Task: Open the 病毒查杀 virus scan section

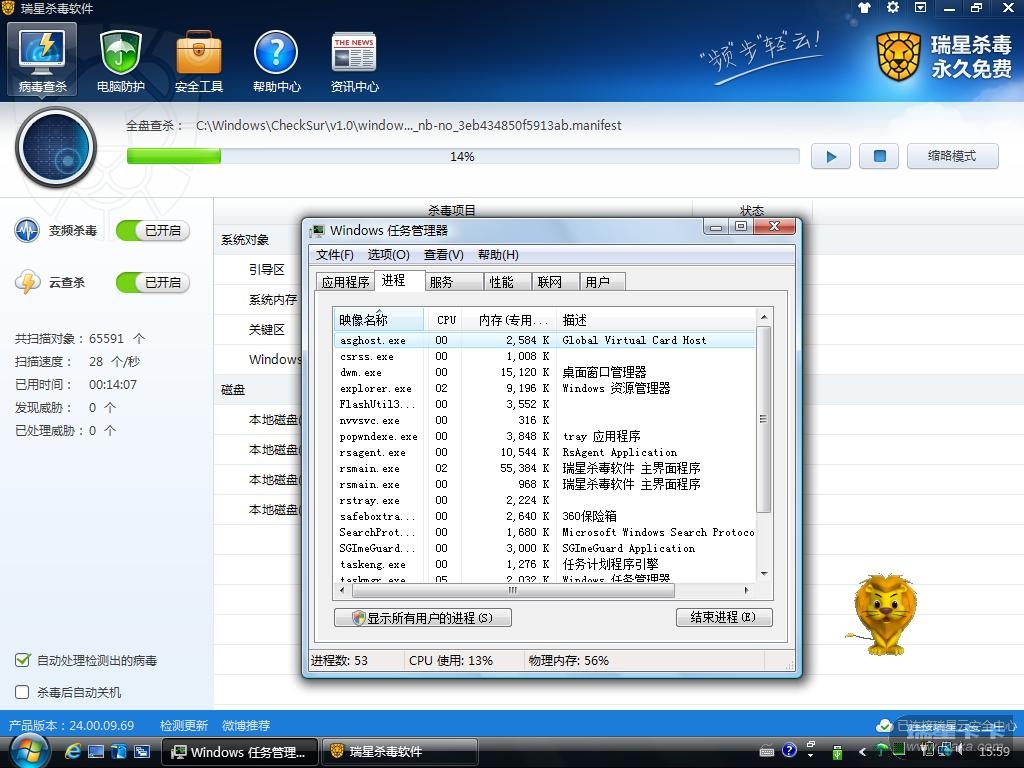Action: coord(42,62)
